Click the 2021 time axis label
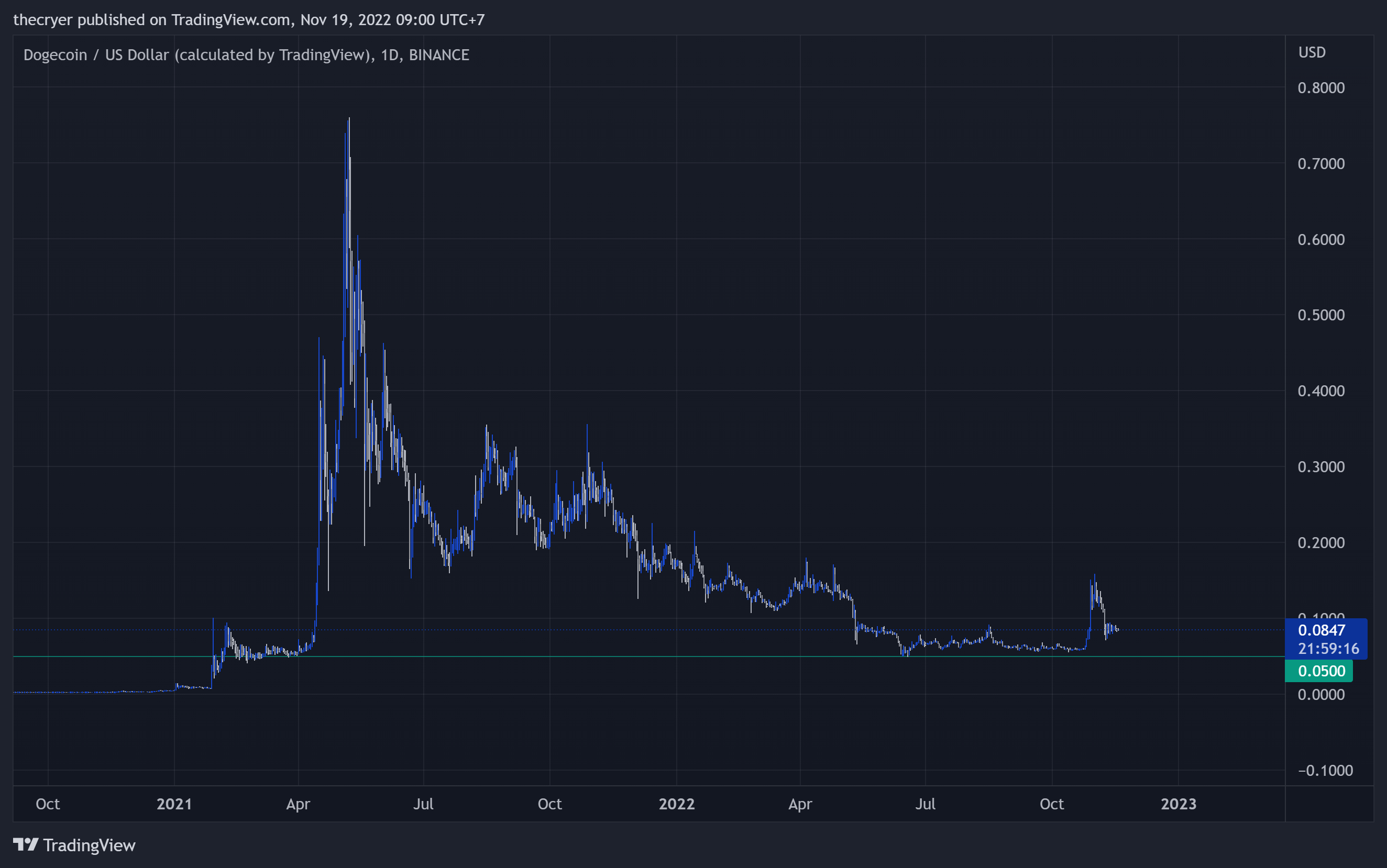Screen dimensions: 1387x868 tap(174, 804)
